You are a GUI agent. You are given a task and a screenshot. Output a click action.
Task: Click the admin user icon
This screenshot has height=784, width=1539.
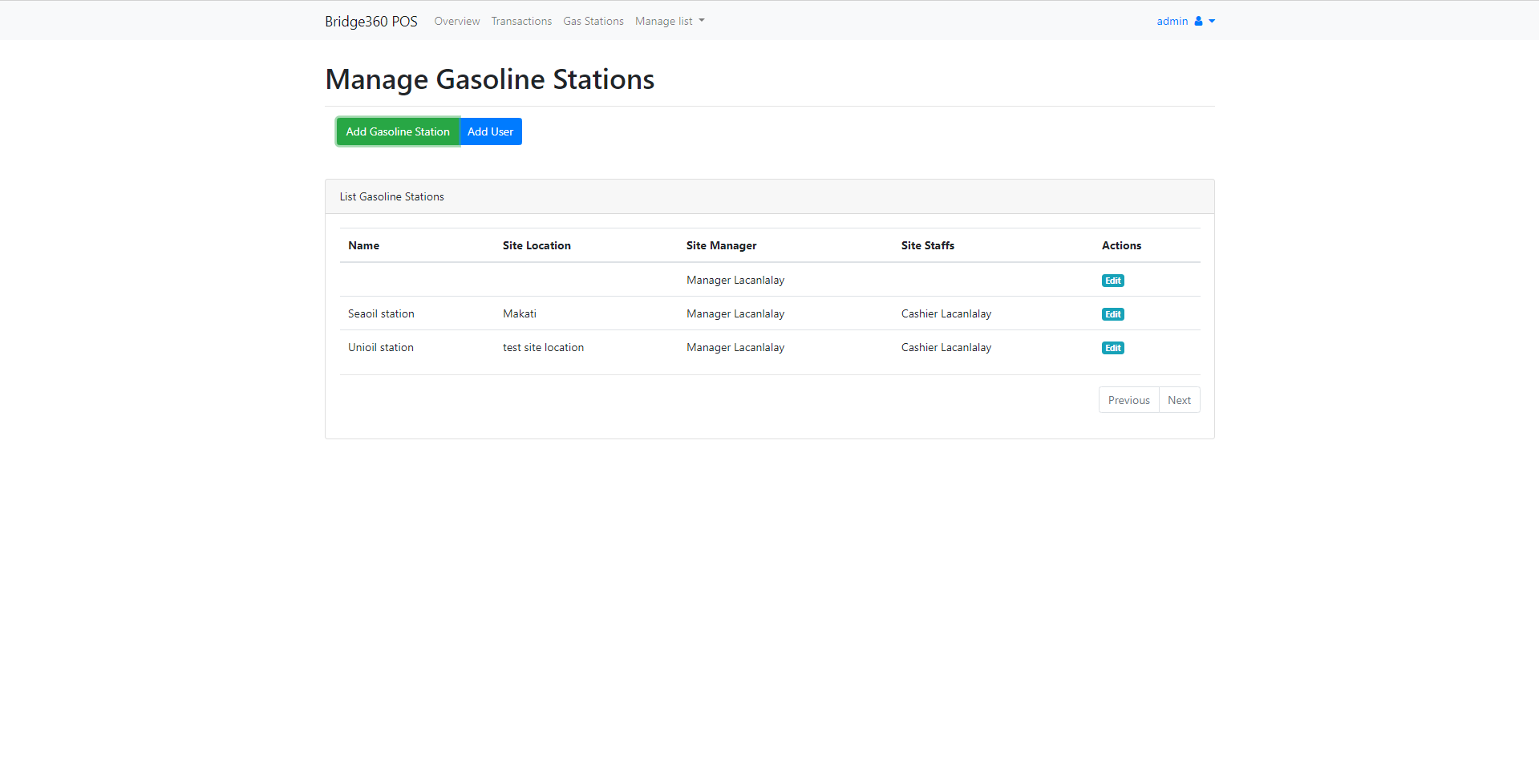(x=1198, y=22)
